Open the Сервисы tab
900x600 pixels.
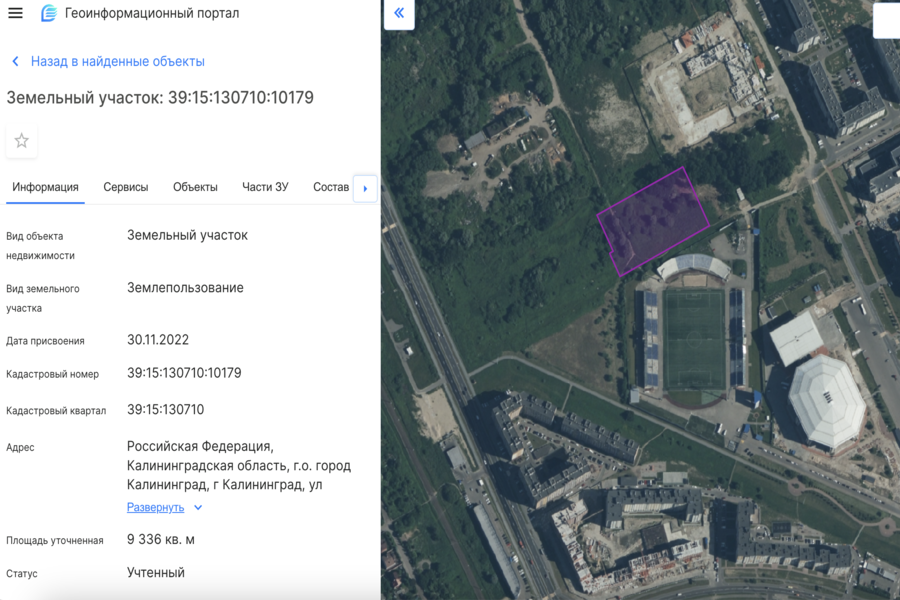pos(126,187)
